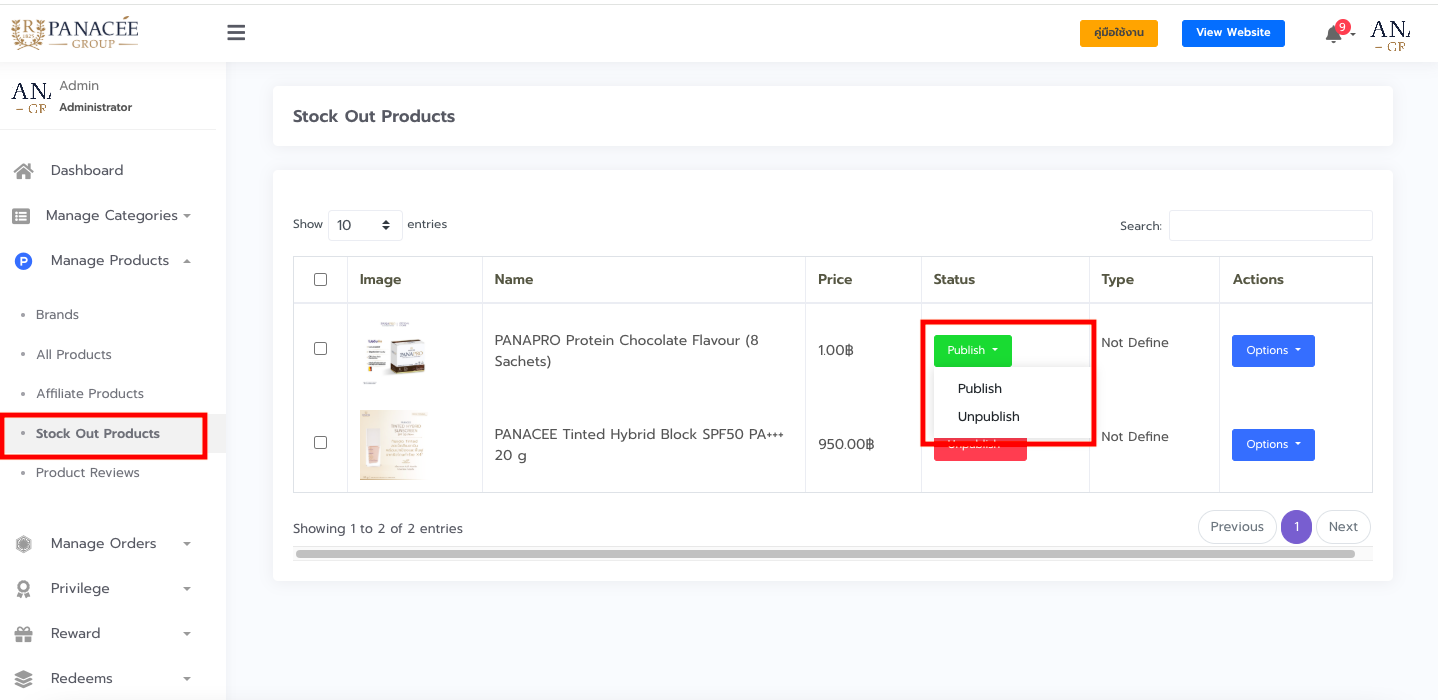Open the Brands submenu item
The height and width of the screenshot is (700, 1438).
click(57, 315)
